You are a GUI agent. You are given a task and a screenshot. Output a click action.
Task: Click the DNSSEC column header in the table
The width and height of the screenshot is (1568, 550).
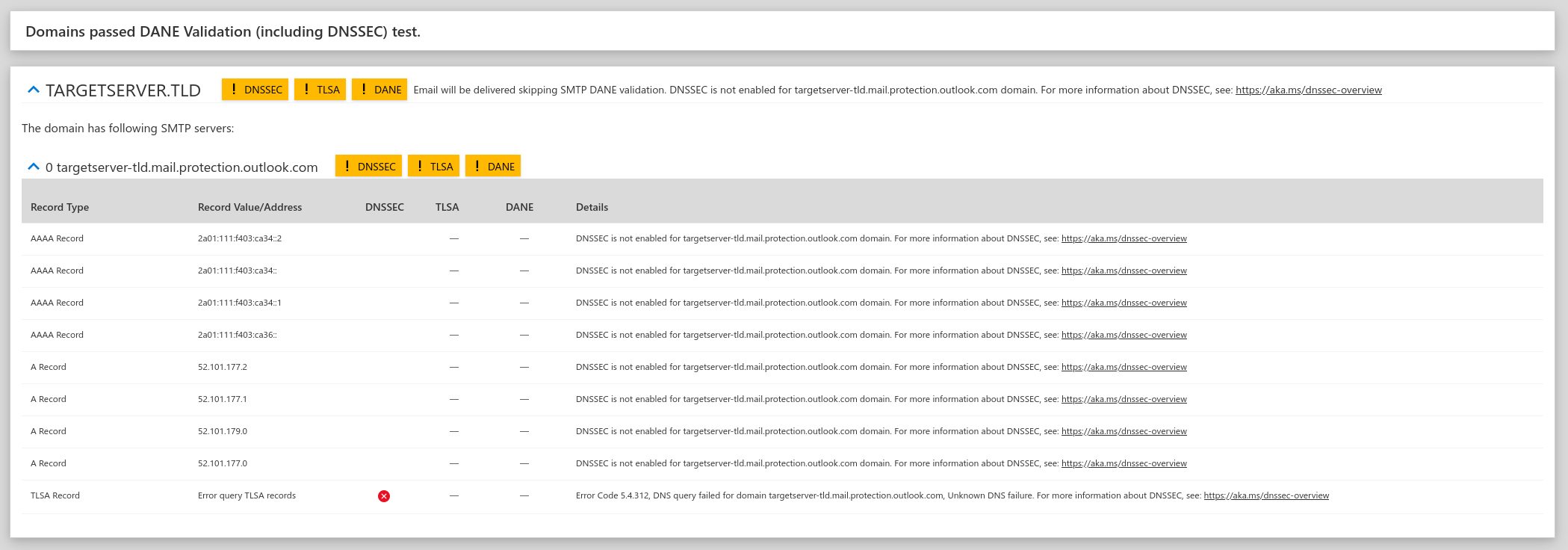coord(385,207)
